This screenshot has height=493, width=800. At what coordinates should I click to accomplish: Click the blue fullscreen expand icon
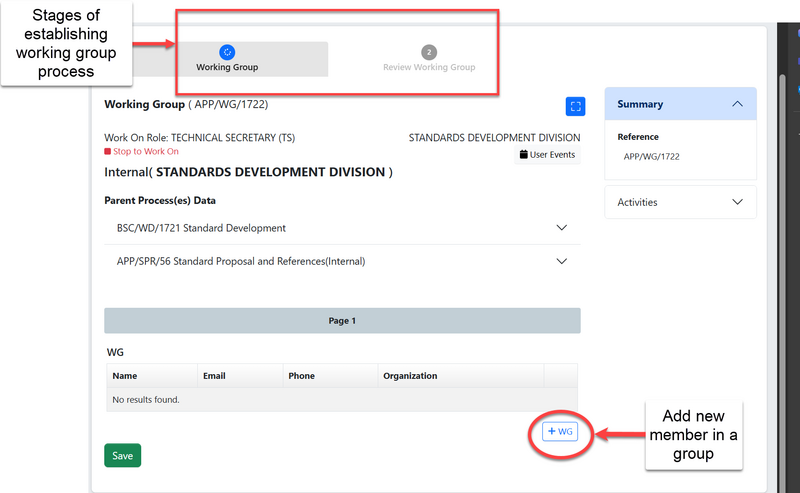(574, 106)
